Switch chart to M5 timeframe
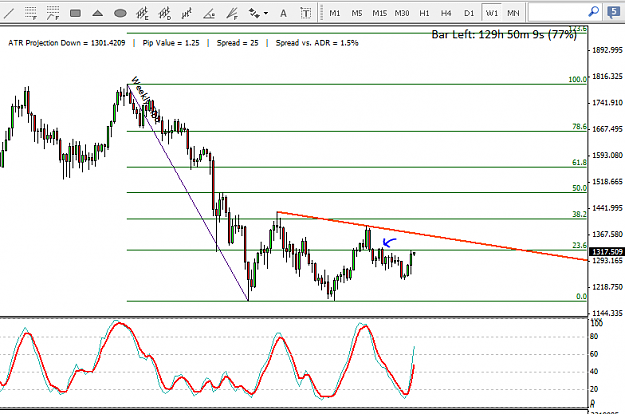625x414 pixels. 357,13
